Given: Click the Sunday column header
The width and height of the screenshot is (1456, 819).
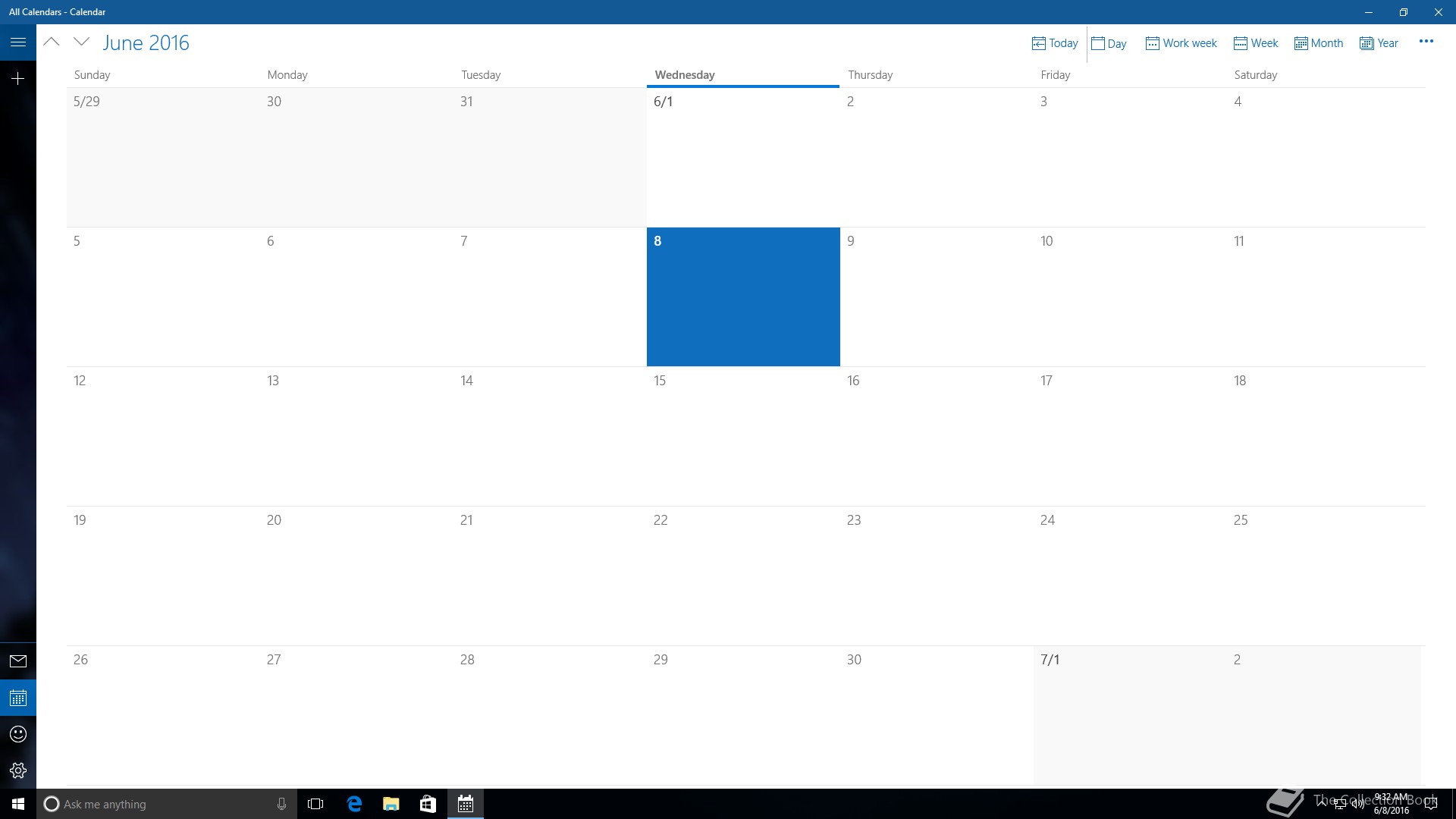Looking at the screenshot, I should point(92,75).
